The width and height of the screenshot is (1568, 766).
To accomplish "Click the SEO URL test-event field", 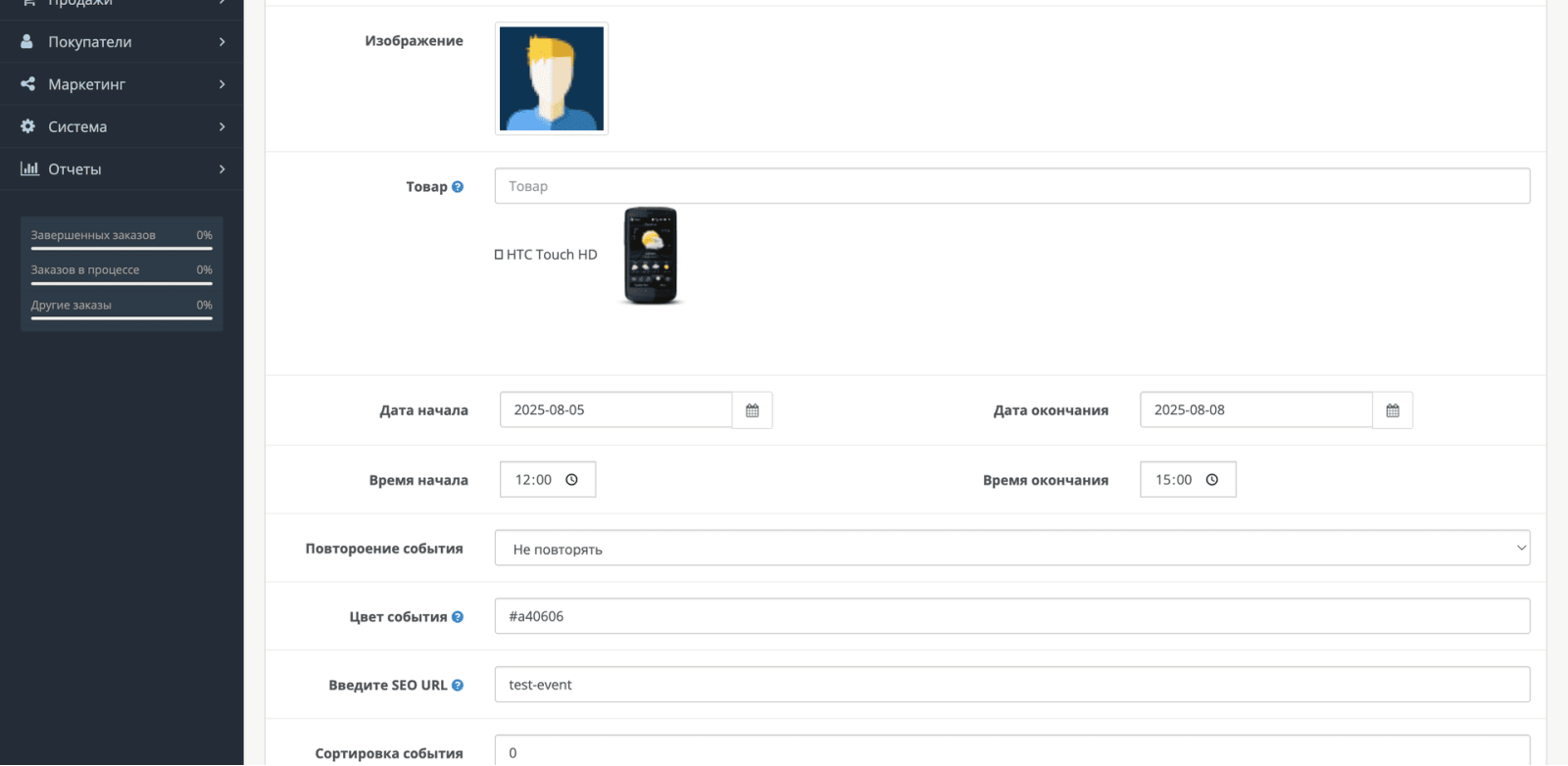I will [x=1012, y=685].
